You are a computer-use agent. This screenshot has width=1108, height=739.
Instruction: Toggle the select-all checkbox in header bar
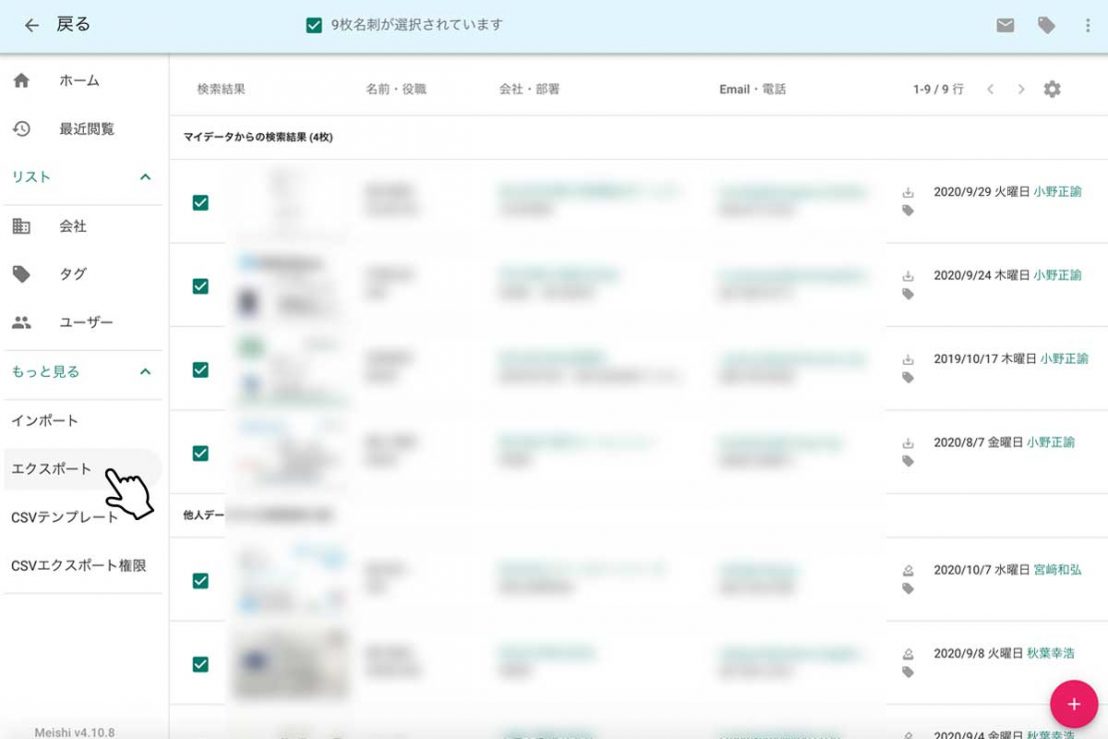[x=314, y=25]
